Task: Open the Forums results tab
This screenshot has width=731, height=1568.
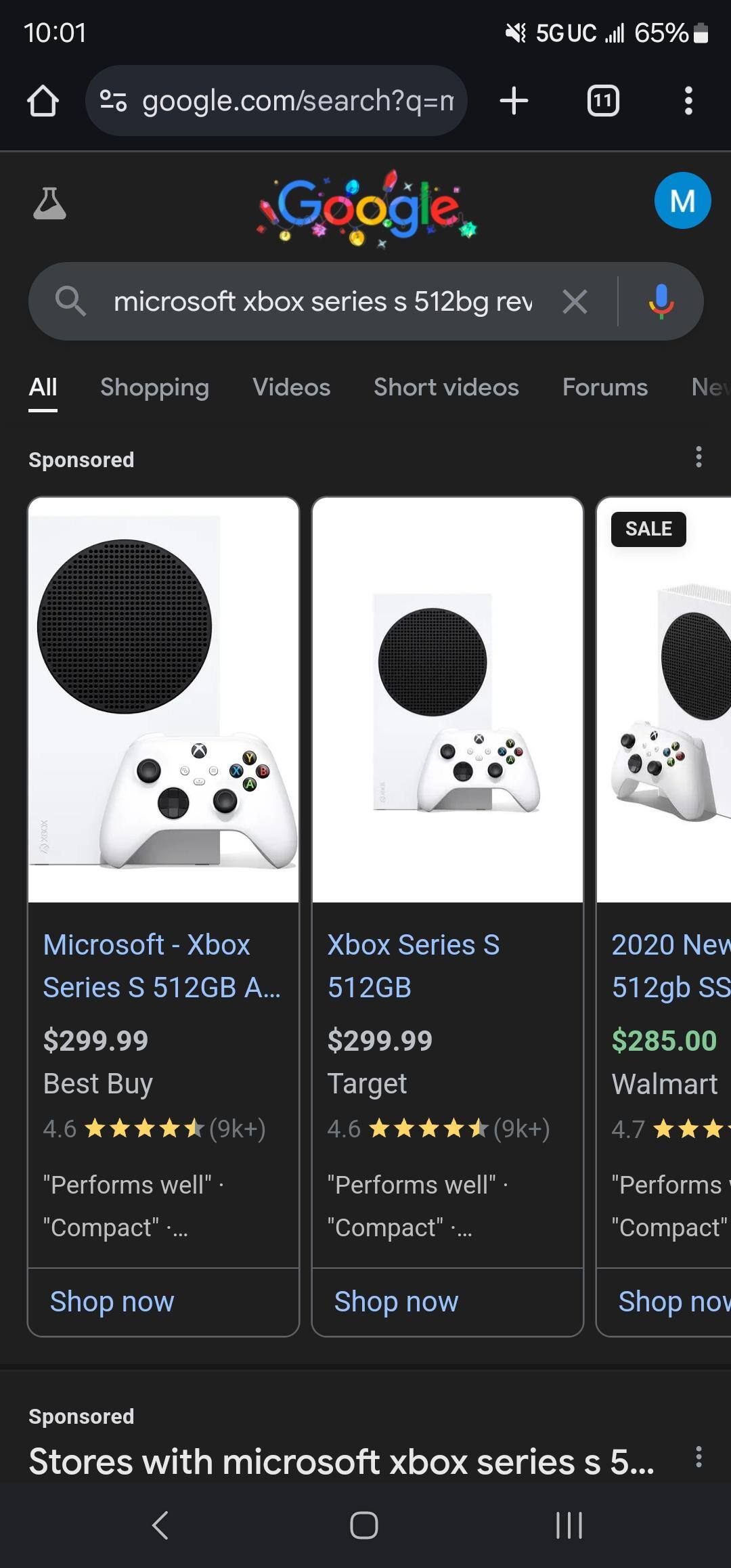Action: pos(604,387)
